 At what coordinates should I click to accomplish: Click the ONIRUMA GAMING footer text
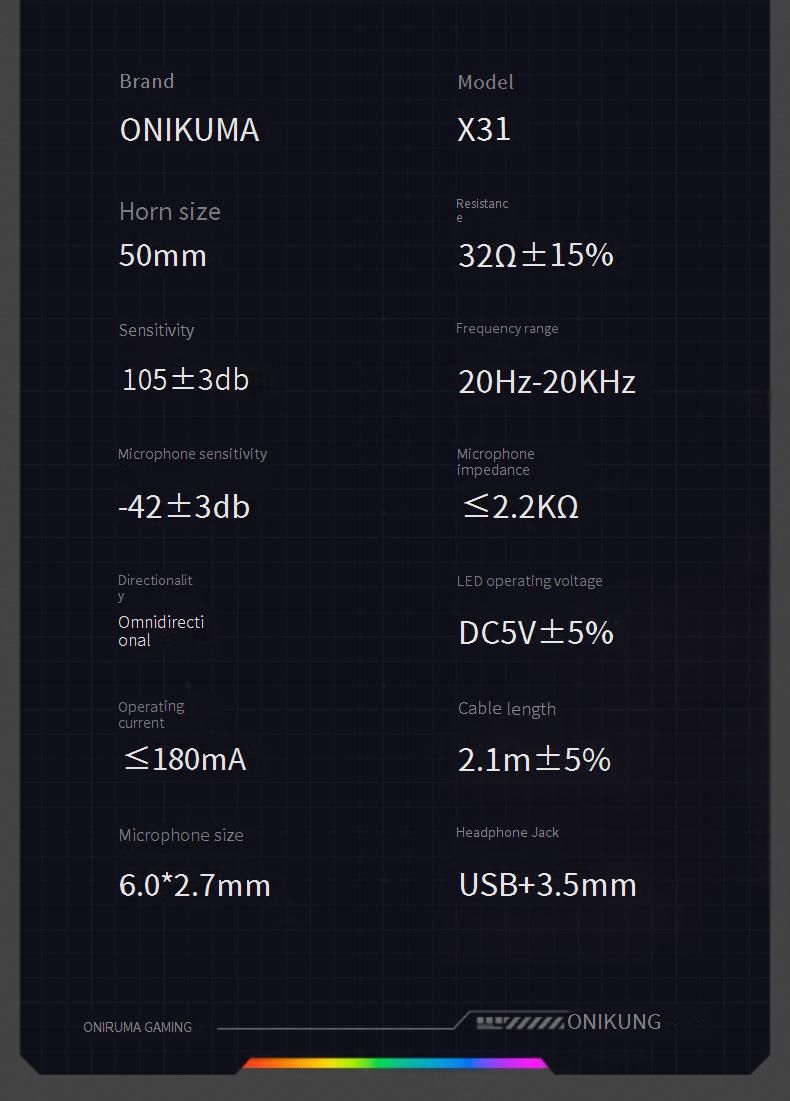click(137, 1027)
